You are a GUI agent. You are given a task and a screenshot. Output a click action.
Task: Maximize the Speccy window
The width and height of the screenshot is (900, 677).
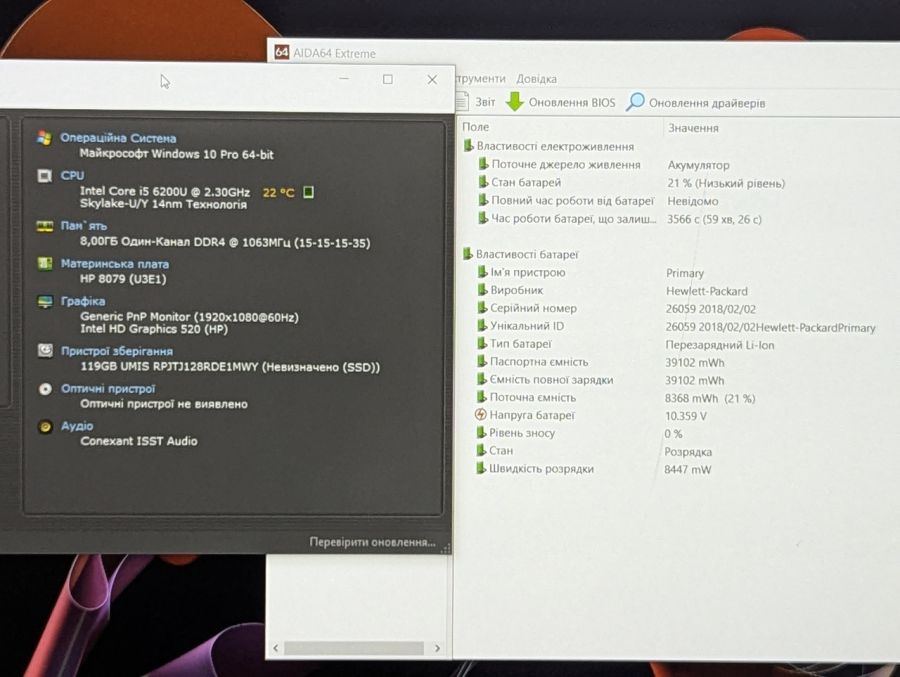point(388,79)
